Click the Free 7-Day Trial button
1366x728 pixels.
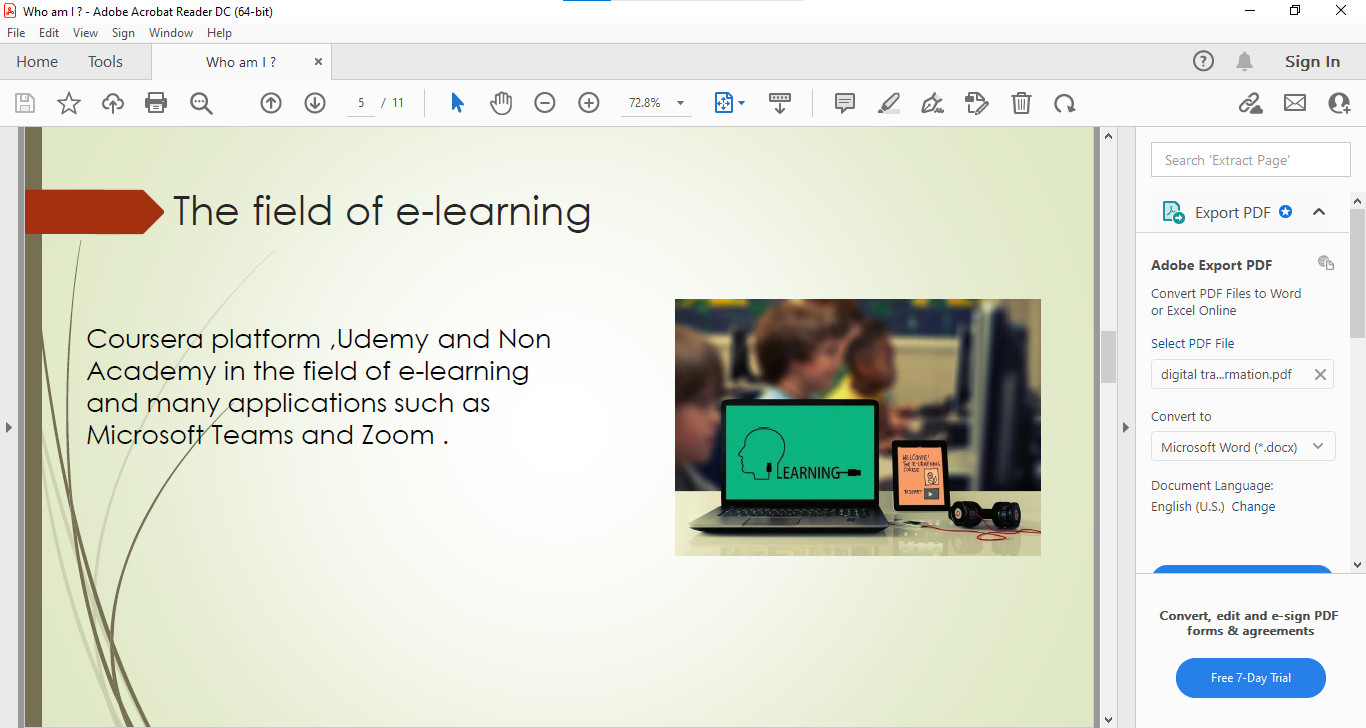pyautogui.click(x=1250, y=678)
